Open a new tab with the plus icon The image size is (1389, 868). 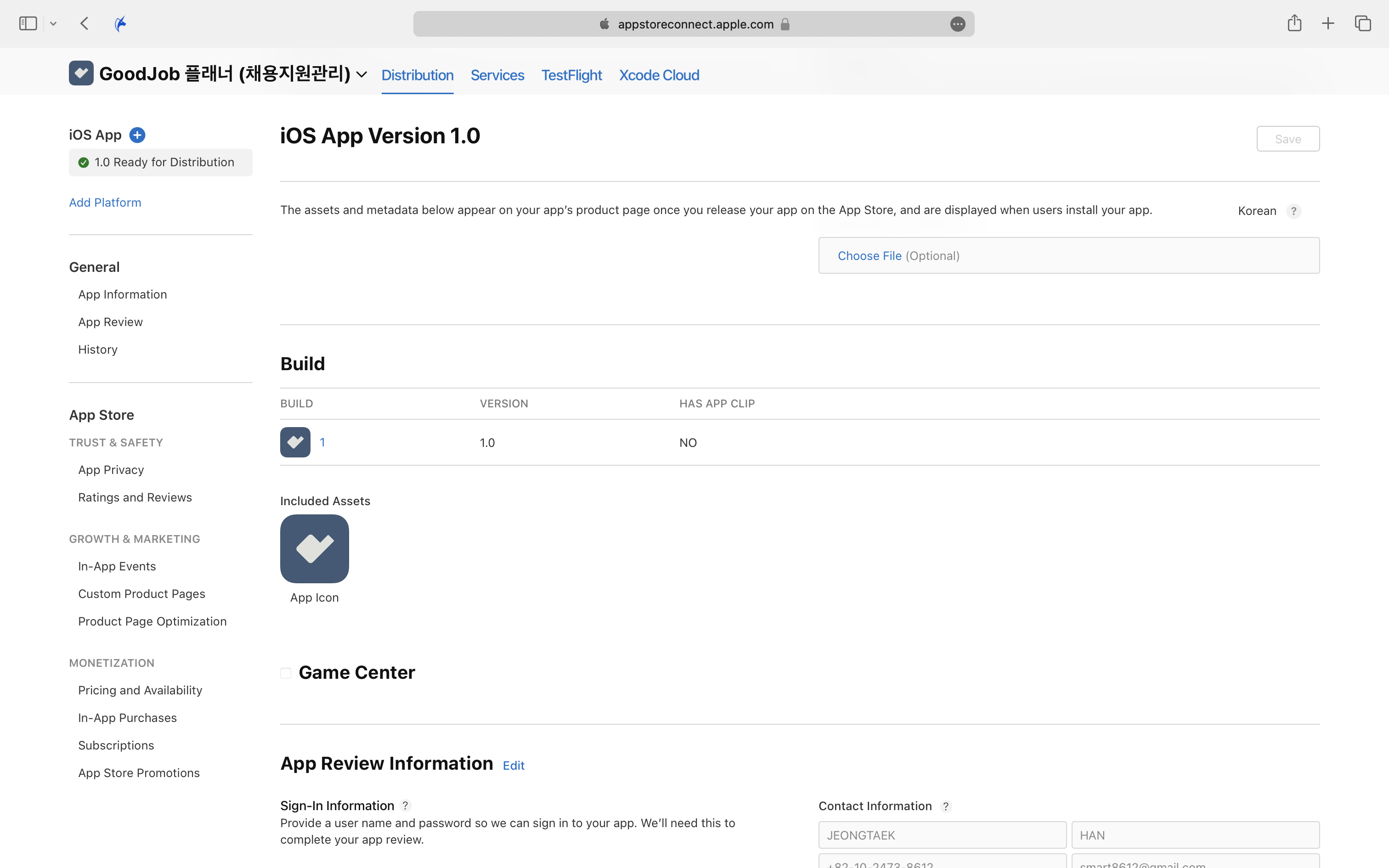click(1327, 23)
